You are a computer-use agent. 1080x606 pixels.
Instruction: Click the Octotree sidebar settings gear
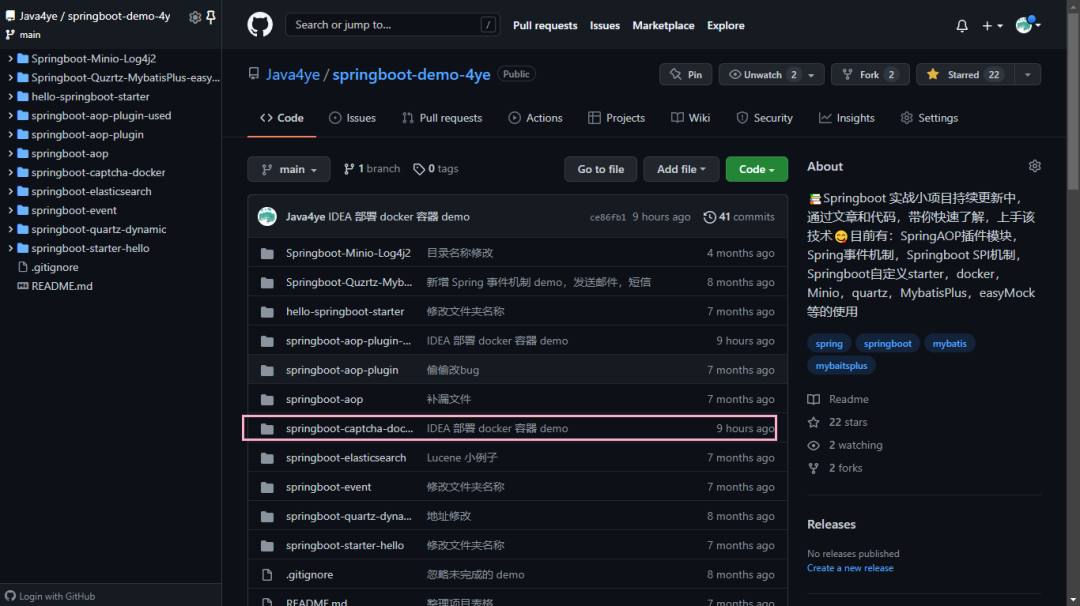pyautogui.click(x=195, y=17)
